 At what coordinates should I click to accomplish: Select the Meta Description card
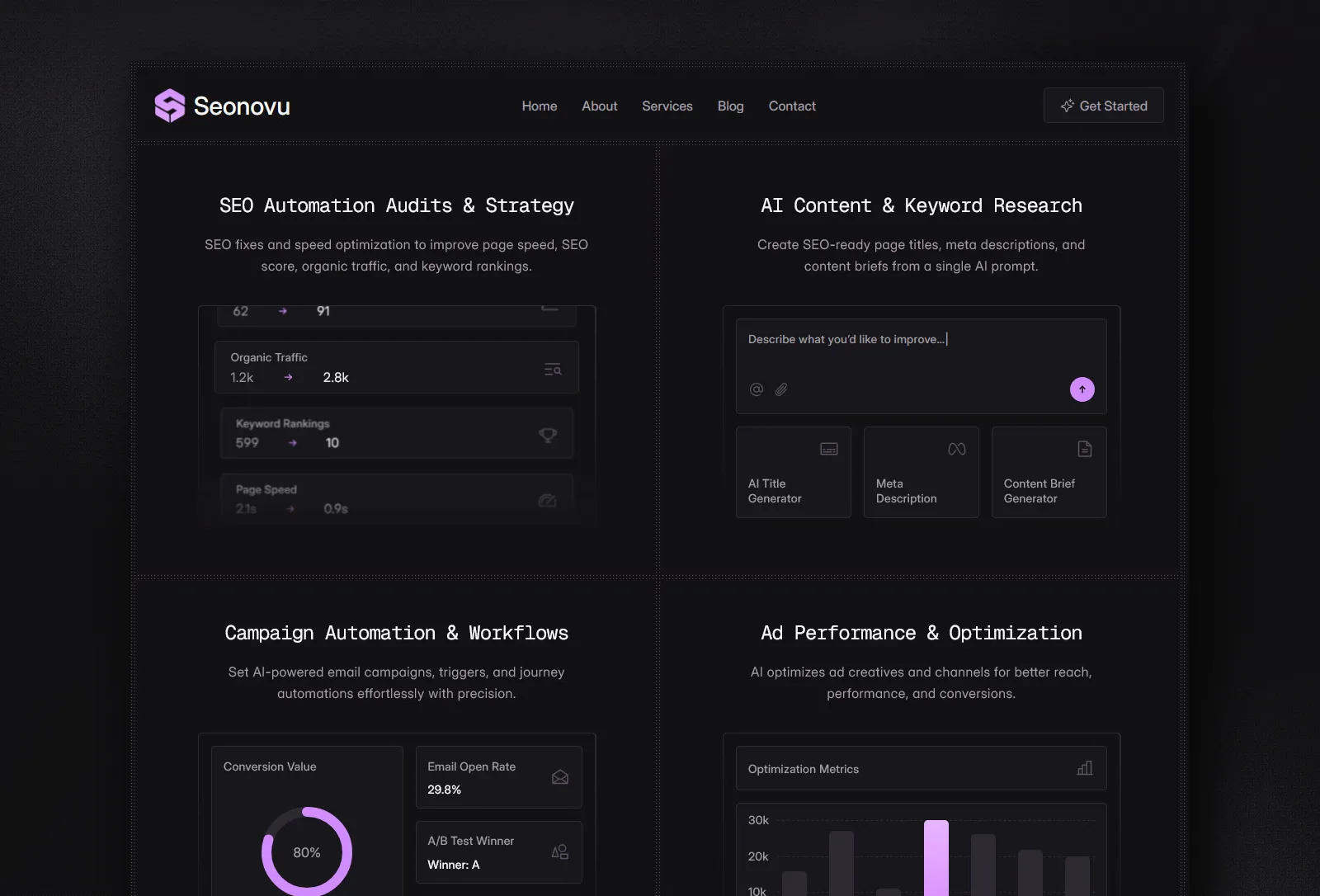pyautogui.click(x=922, y=472)
